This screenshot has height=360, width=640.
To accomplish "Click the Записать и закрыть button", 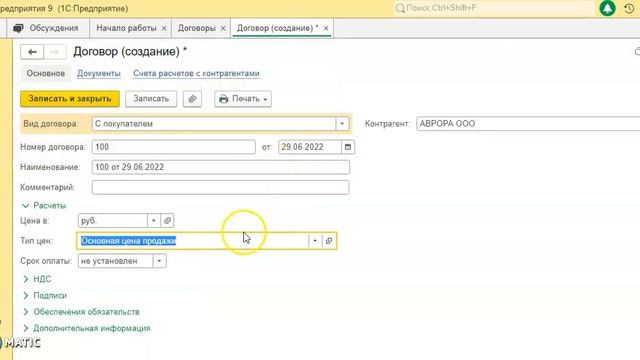I will (70, 99).
